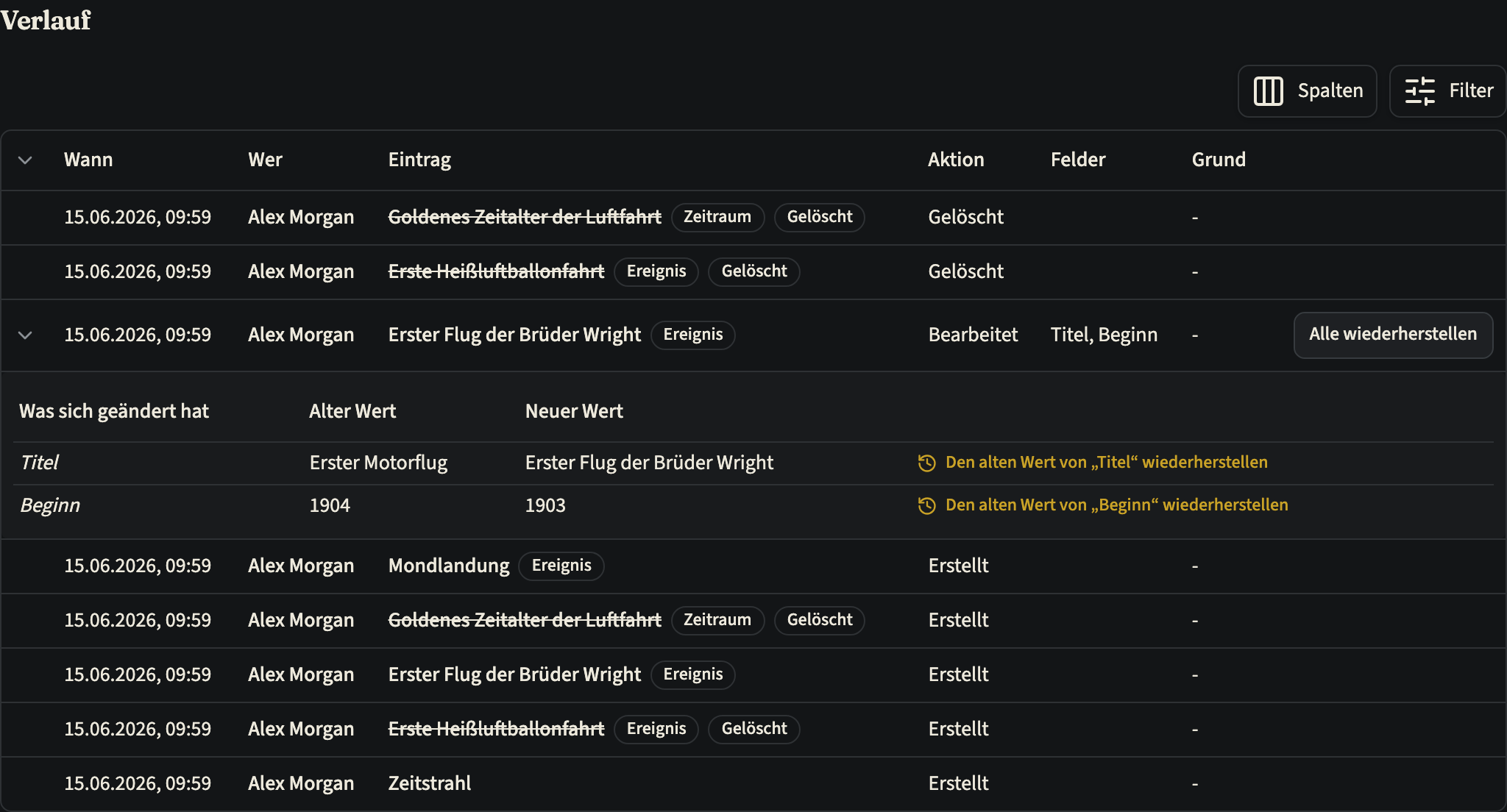Click Zeitraum tag in first Gelöscht row

pyautogui.click(x=717, y=217)
